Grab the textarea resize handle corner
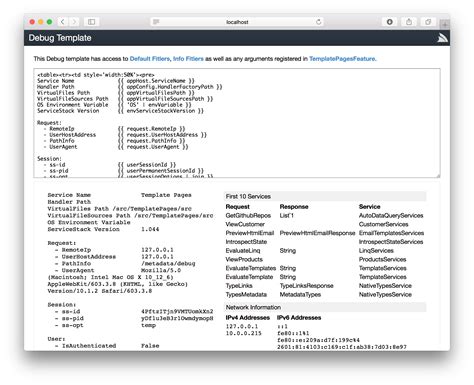The image size is (474, 385). pos(438,175)
